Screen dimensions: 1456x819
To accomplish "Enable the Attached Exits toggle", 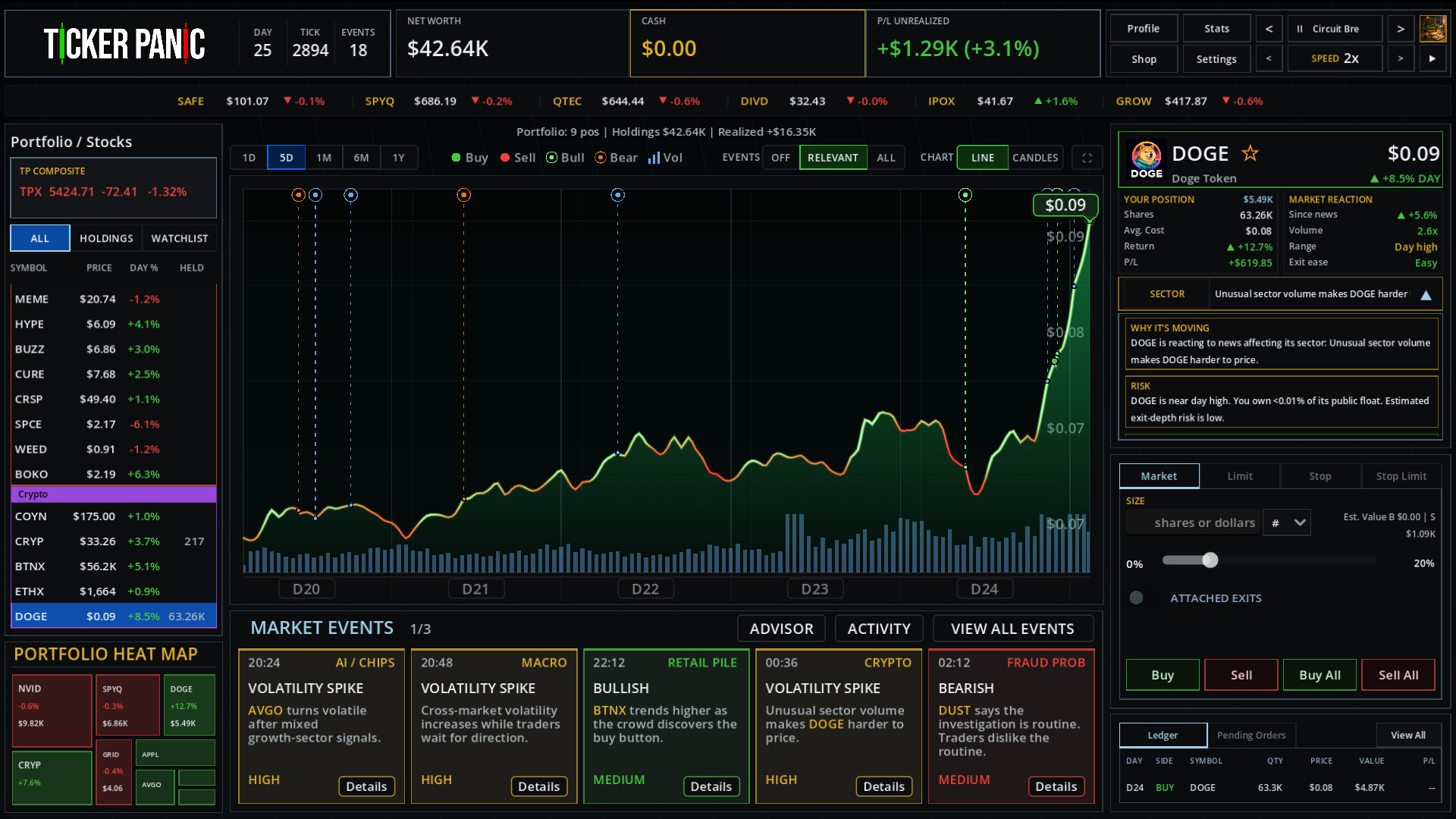I will (x=1136, y=598).
